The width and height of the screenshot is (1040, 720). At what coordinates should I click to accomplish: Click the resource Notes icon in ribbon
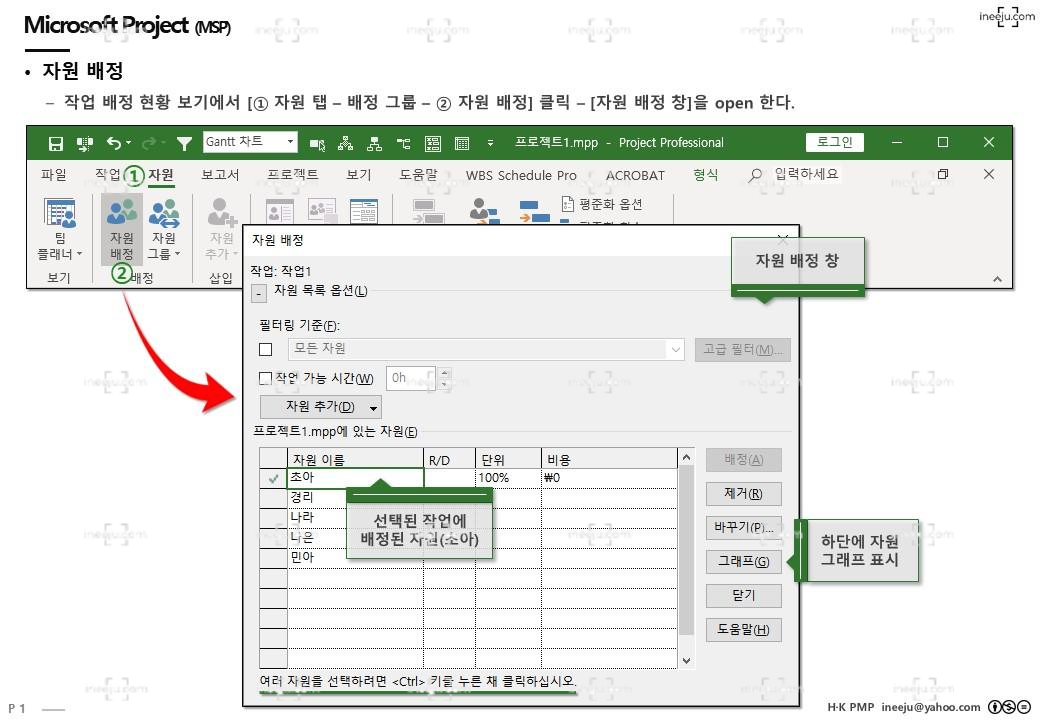pos(322,211)
